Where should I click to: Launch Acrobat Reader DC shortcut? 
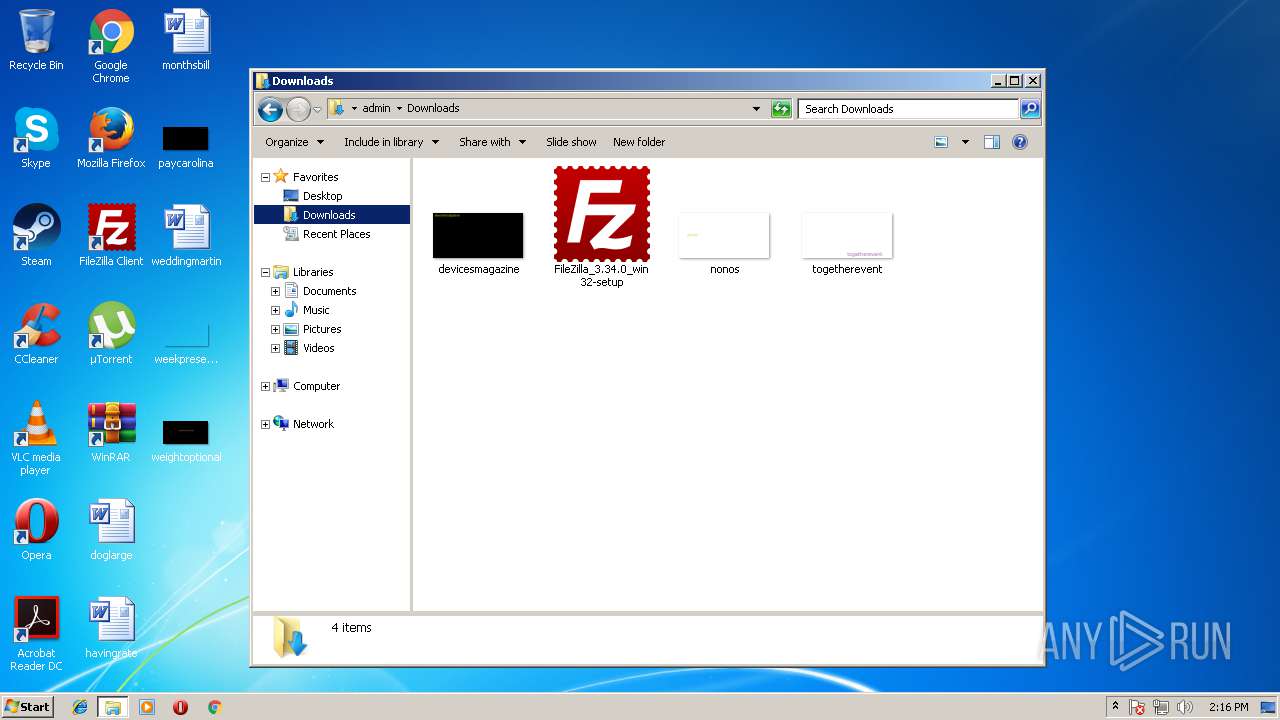pos(36,634)
